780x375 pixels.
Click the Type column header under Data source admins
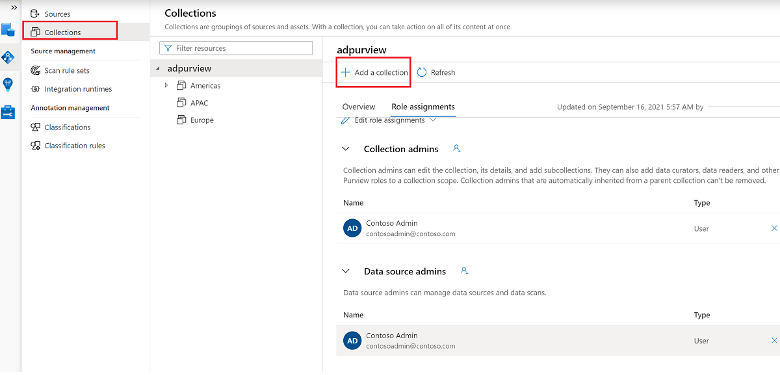coord(702,315)
